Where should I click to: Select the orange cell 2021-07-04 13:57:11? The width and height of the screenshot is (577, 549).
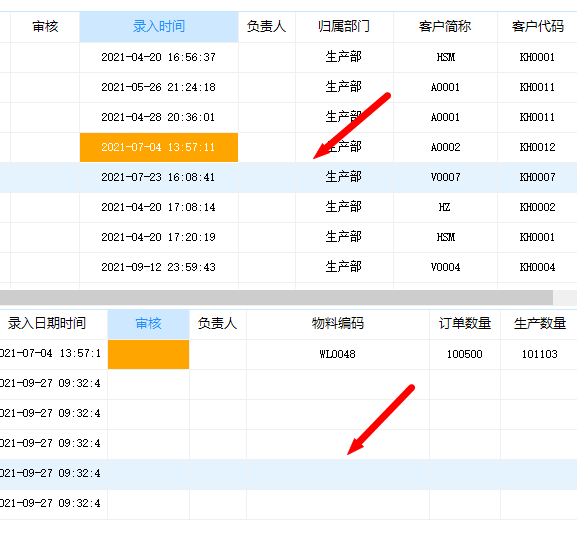(x=159, y=147)
